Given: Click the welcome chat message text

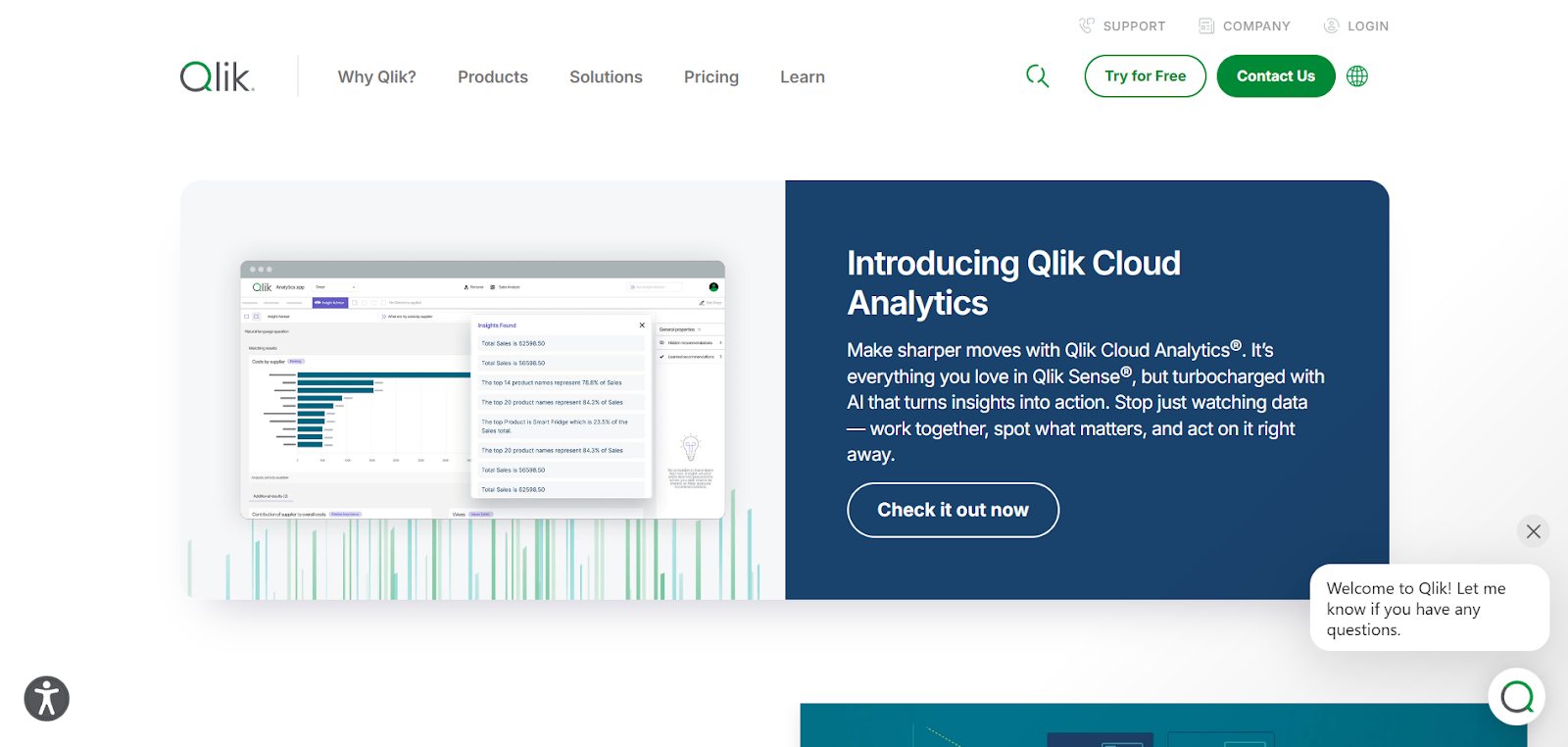Looking at the screenshot, I should (x=1416, y=609).
